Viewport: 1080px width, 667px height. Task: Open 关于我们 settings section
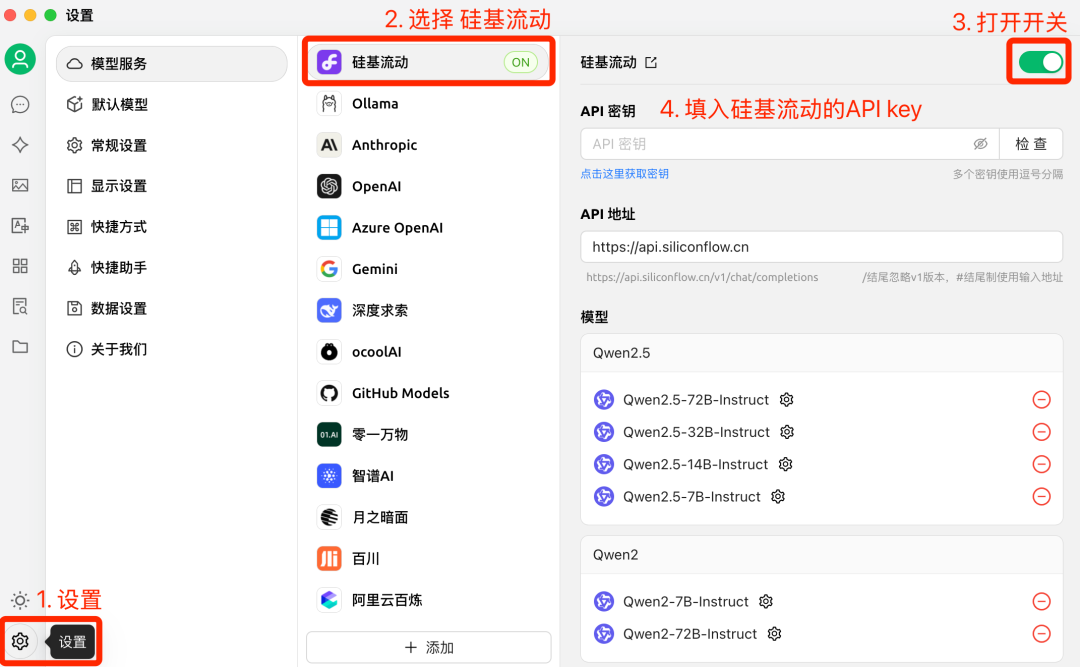[x=172, y=349]
